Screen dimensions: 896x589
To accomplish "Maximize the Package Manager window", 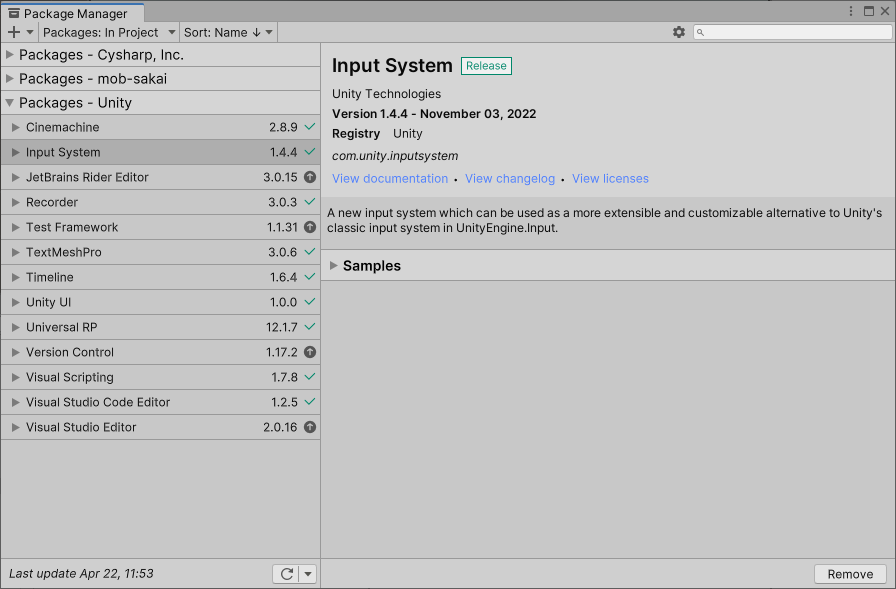I will point(869,11).
